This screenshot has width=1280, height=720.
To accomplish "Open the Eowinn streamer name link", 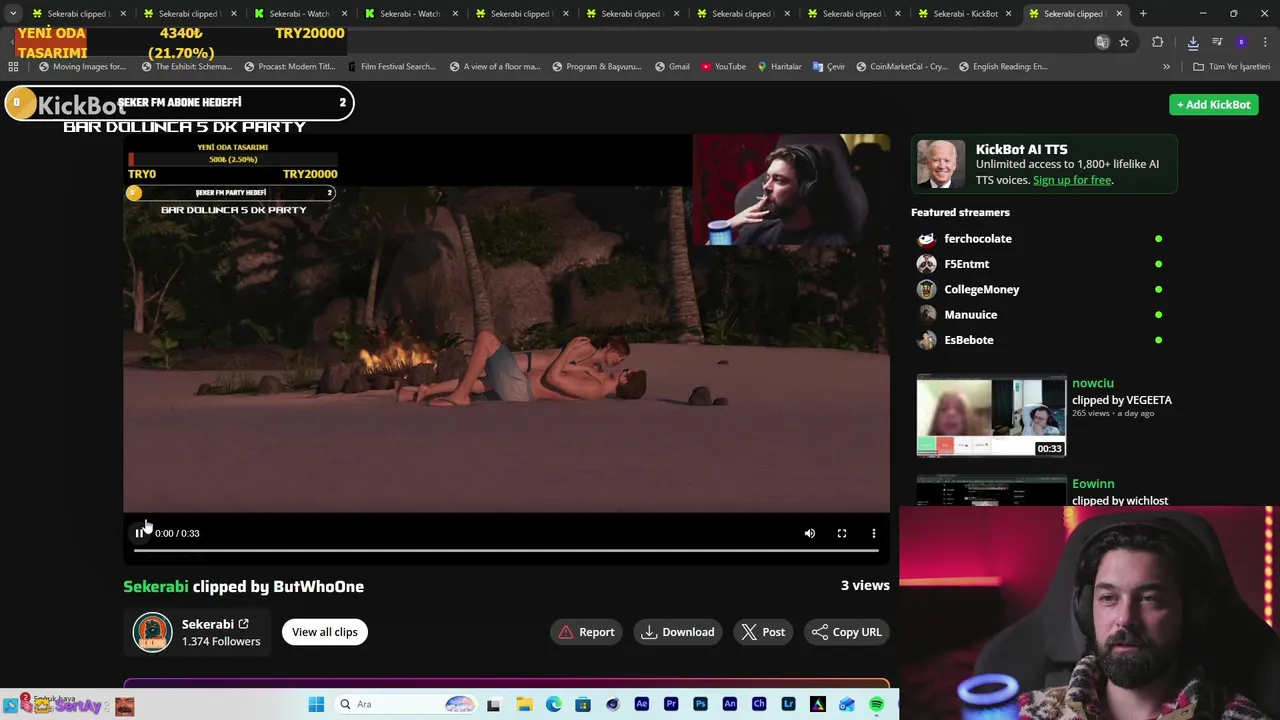I will click(1093, 484).
